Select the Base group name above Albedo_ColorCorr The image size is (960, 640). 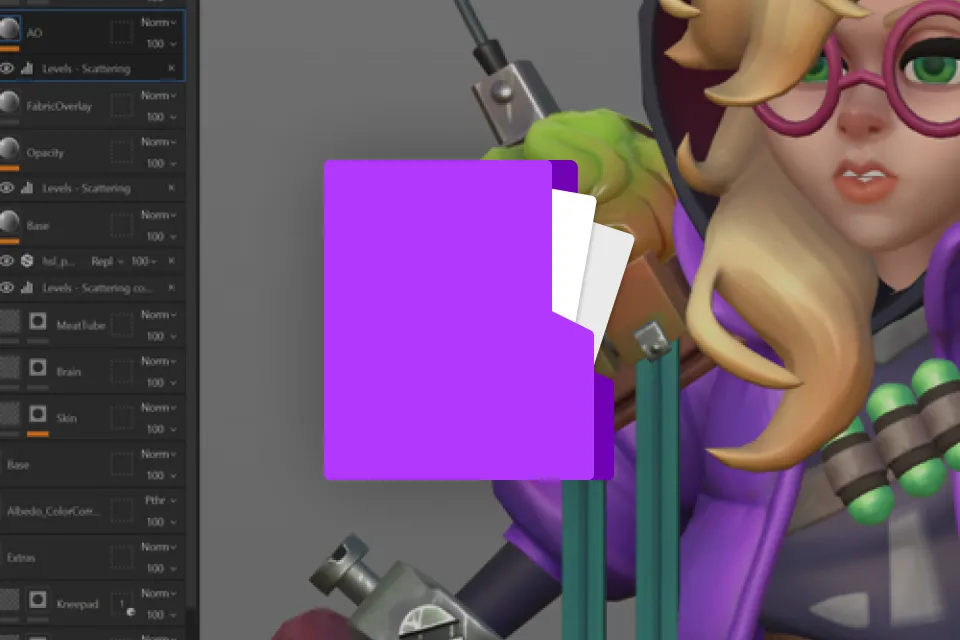coord(18,465)
